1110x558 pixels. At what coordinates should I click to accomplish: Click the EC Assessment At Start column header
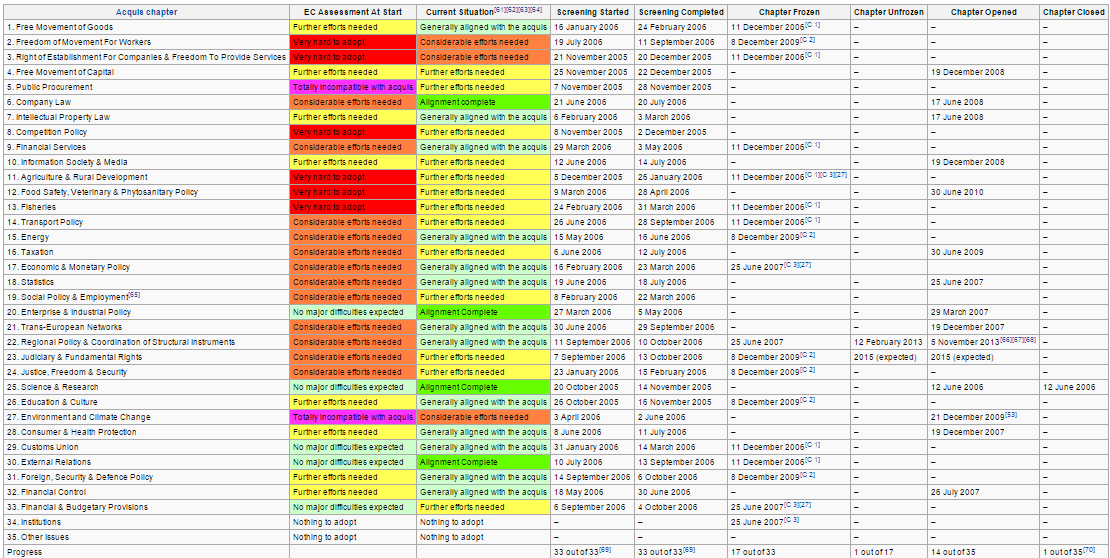(352, 12)
